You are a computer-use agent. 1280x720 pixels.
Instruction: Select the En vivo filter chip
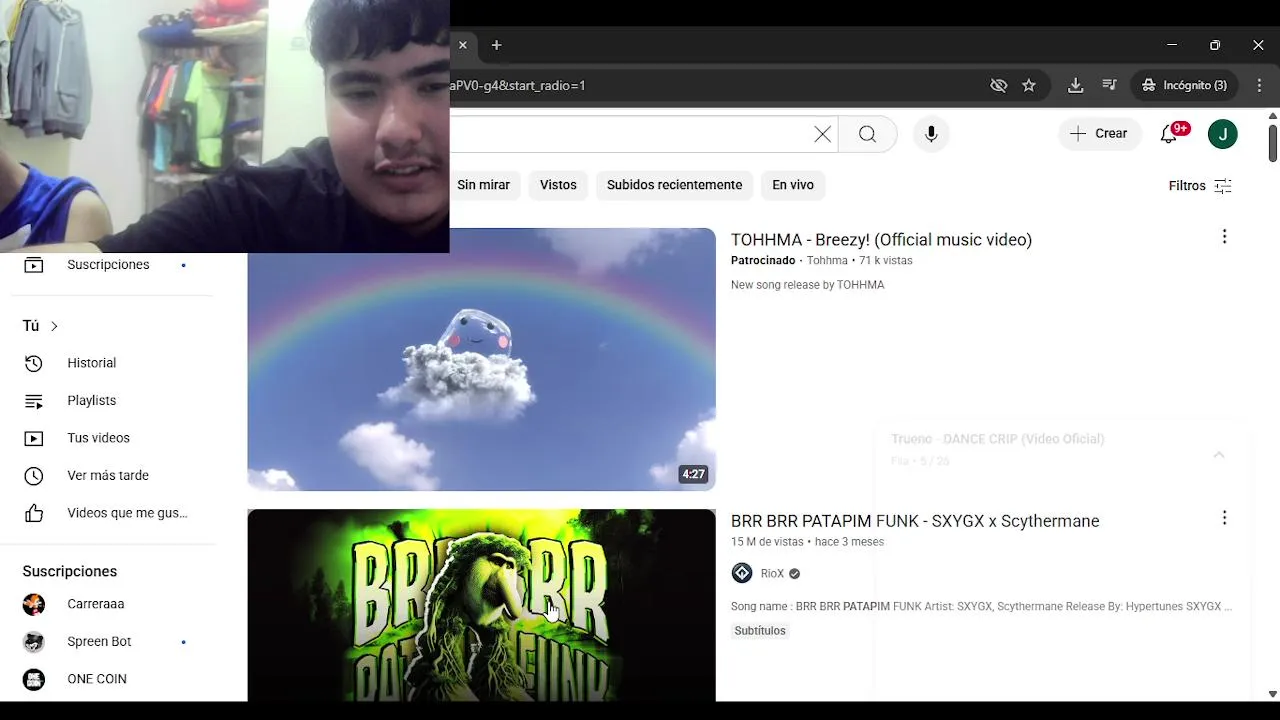pyautogui.click(x=792, y=185)
